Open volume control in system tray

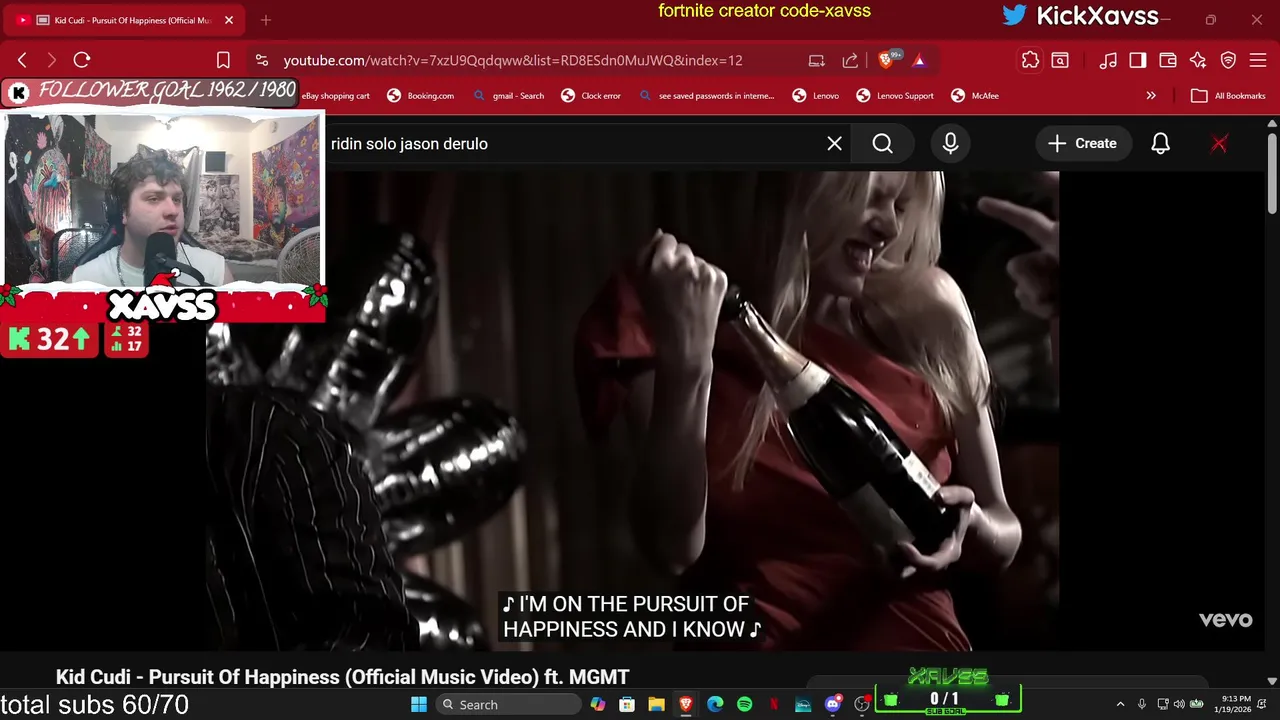click(x=1179, y=705)
